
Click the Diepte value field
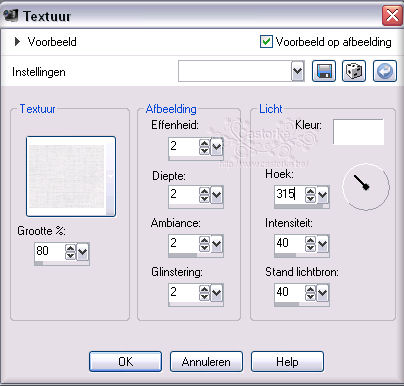[184, 195]
